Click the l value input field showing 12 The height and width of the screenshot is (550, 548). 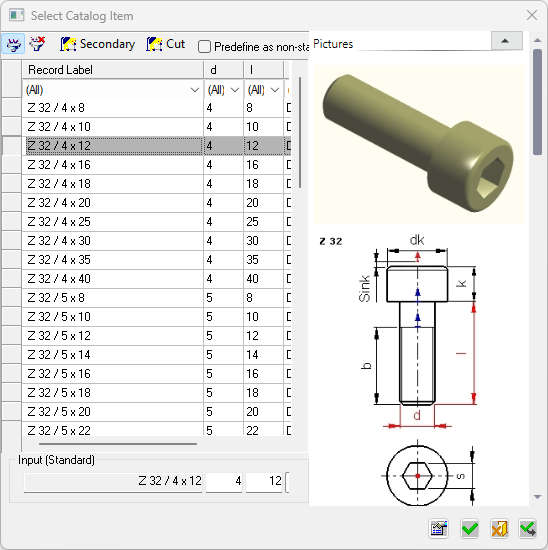[x=264, y=481]
